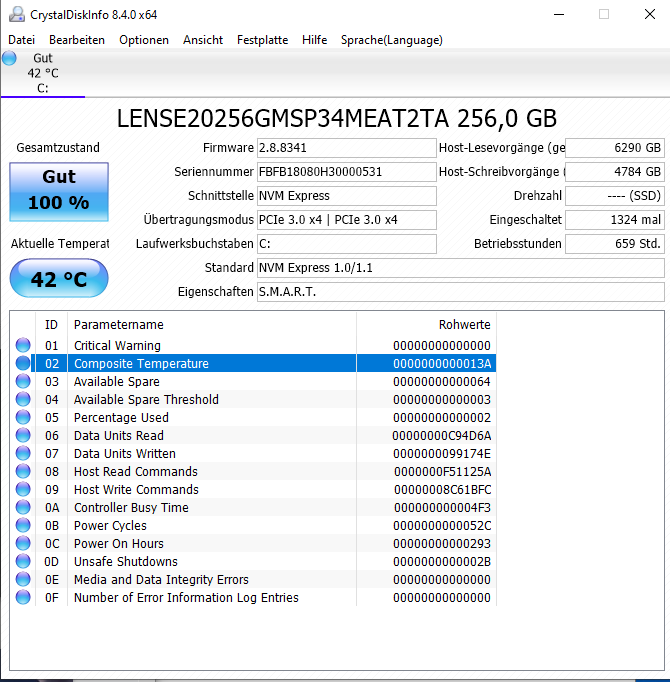Click the 42 °C temperature button
Image resolution: width=670 pixels, height=682 pixels.
[x=59, y=278]
